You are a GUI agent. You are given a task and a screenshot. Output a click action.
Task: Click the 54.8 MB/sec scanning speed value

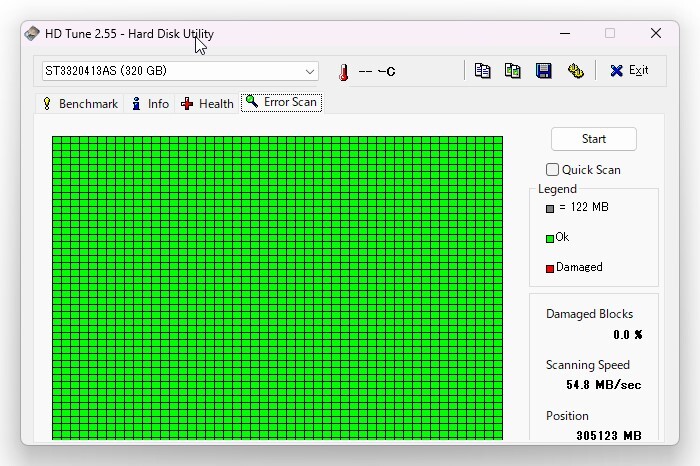604,385
